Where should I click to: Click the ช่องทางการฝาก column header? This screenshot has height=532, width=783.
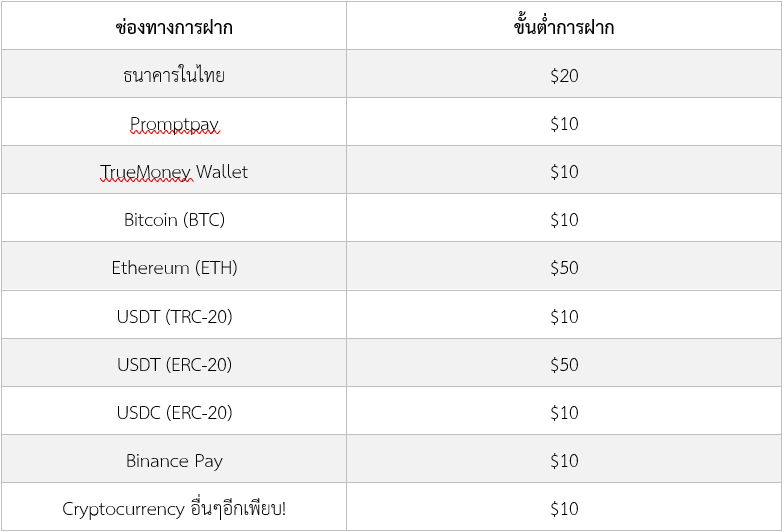click(174, 27)
